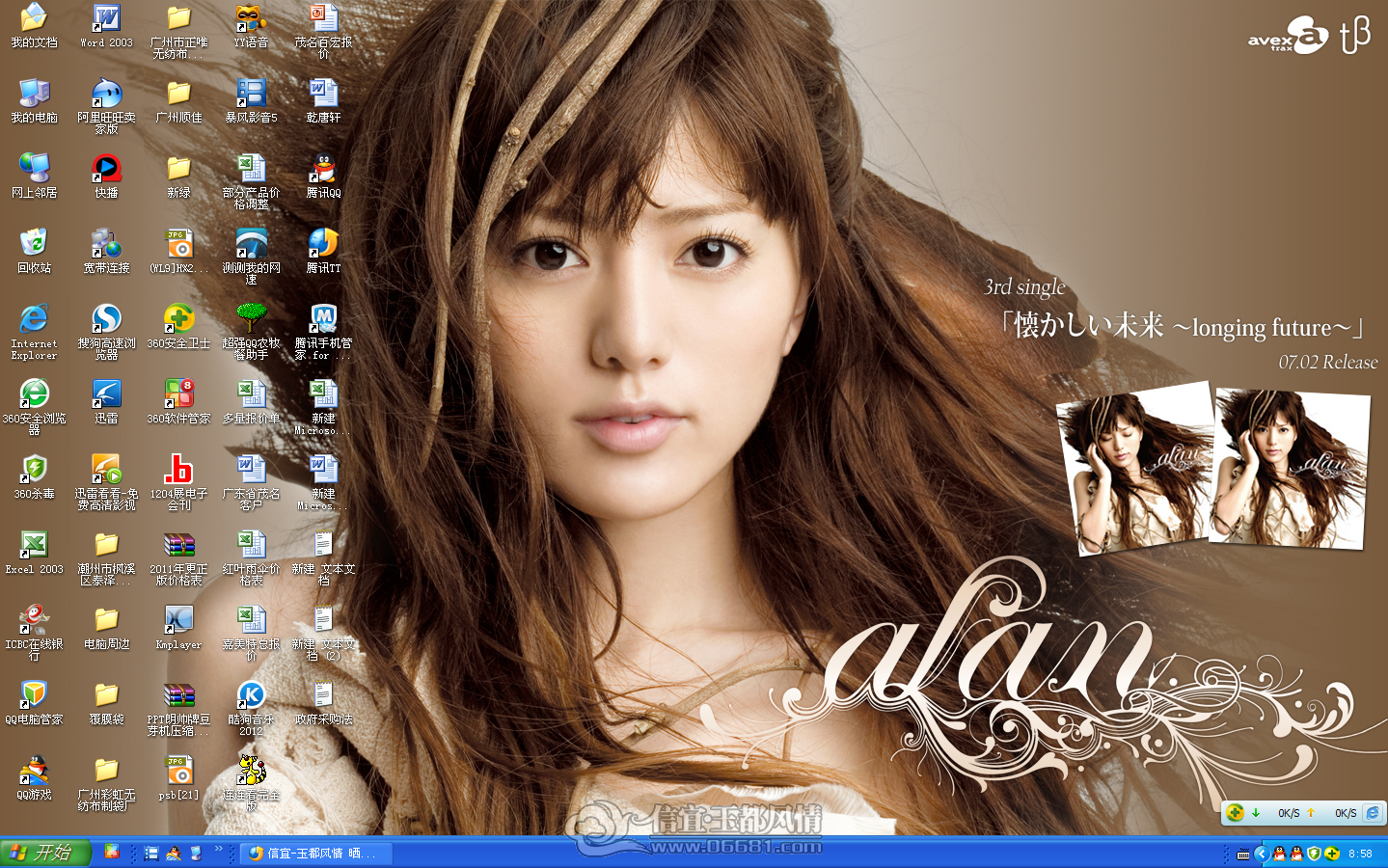
Task: Open the 腾讯TT browser shortcut
Action: point(323,253)
